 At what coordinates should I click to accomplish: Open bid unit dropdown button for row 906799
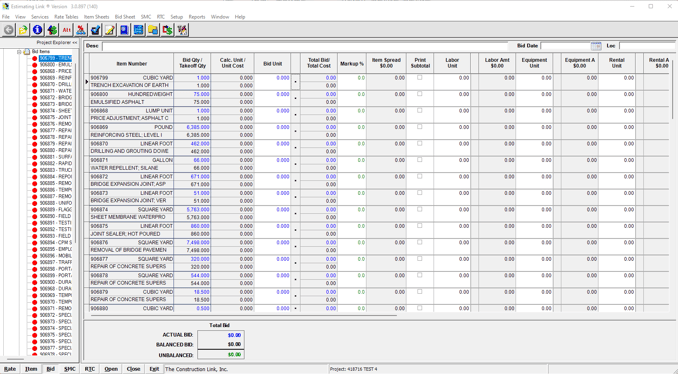(x=295, y=82)
